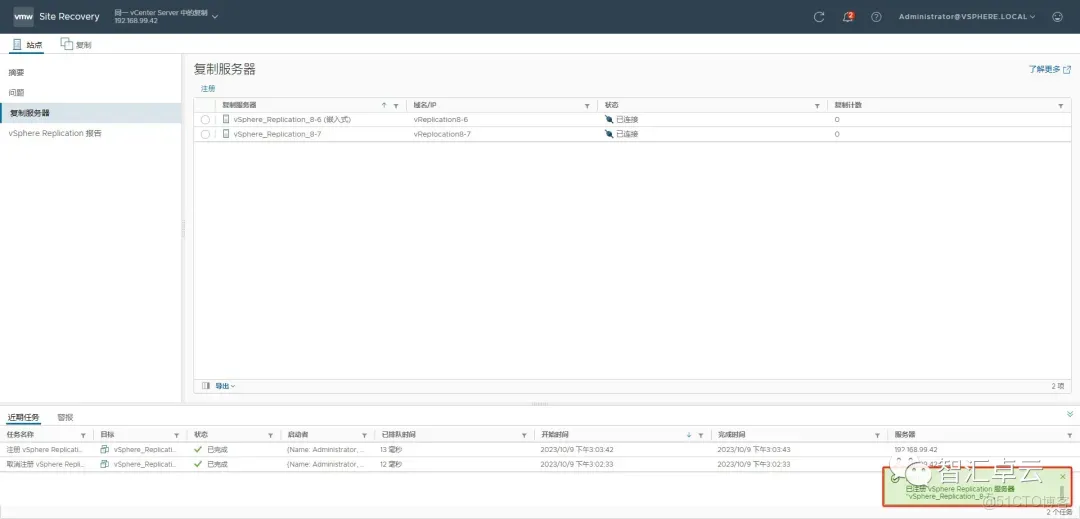This screenshot has width=1080, height=519.
Task: Click the smiley feedback icon
Action: point(1058,17)
